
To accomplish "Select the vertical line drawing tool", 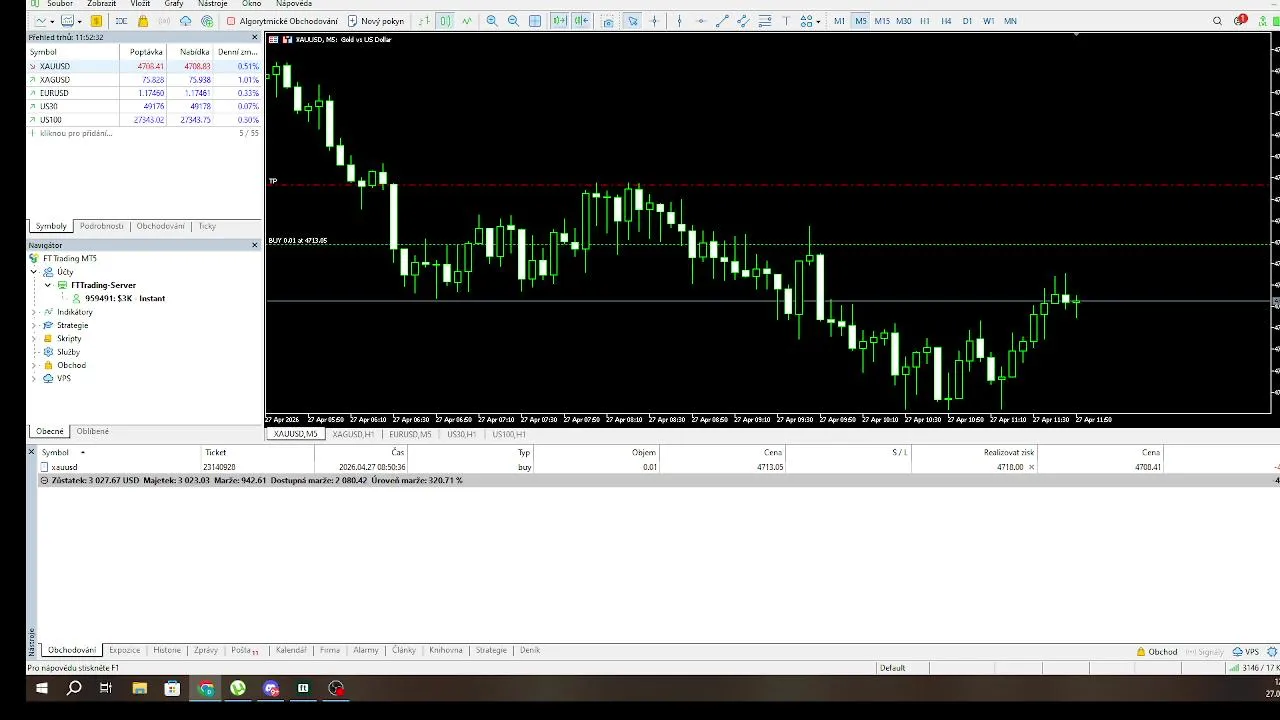I will 680,21.
